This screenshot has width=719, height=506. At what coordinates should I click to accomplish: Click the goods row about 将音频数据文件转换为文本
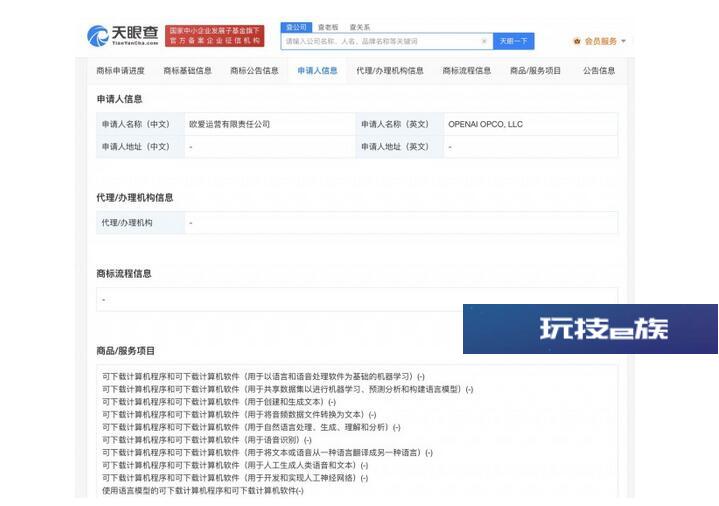(x=239, y=415)
